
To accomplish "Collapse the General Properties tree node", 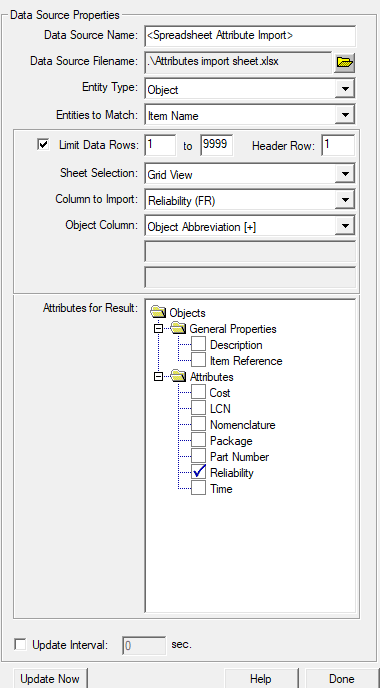I will 158,329.
